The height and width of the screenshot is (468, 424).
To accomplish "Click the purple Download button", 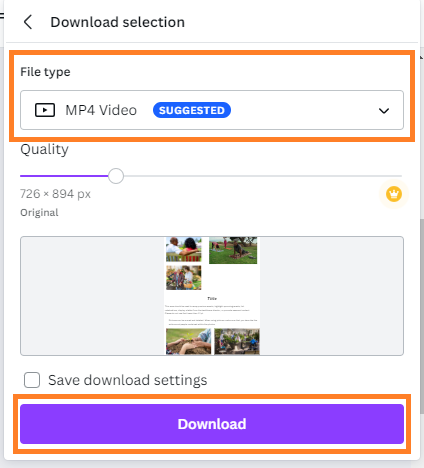I will point(212,424).
